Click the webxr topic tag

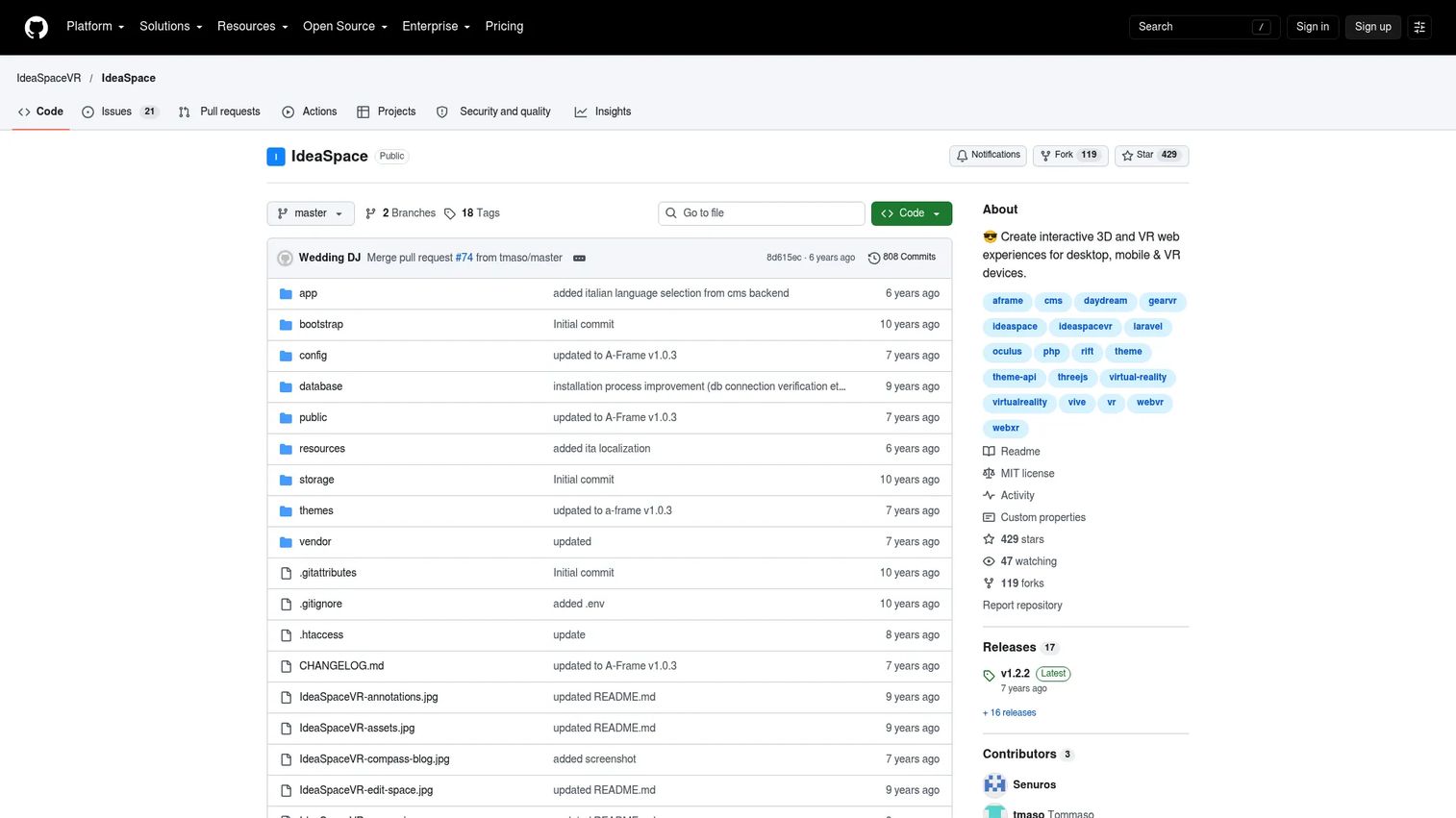[x=1006, y=429]
